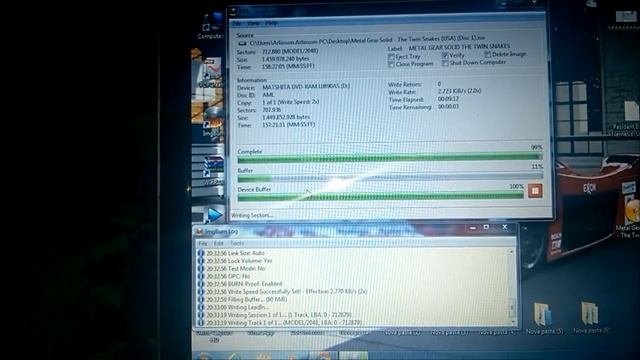Select the Writing LeadIn log entry

click(x=238, y=307)
